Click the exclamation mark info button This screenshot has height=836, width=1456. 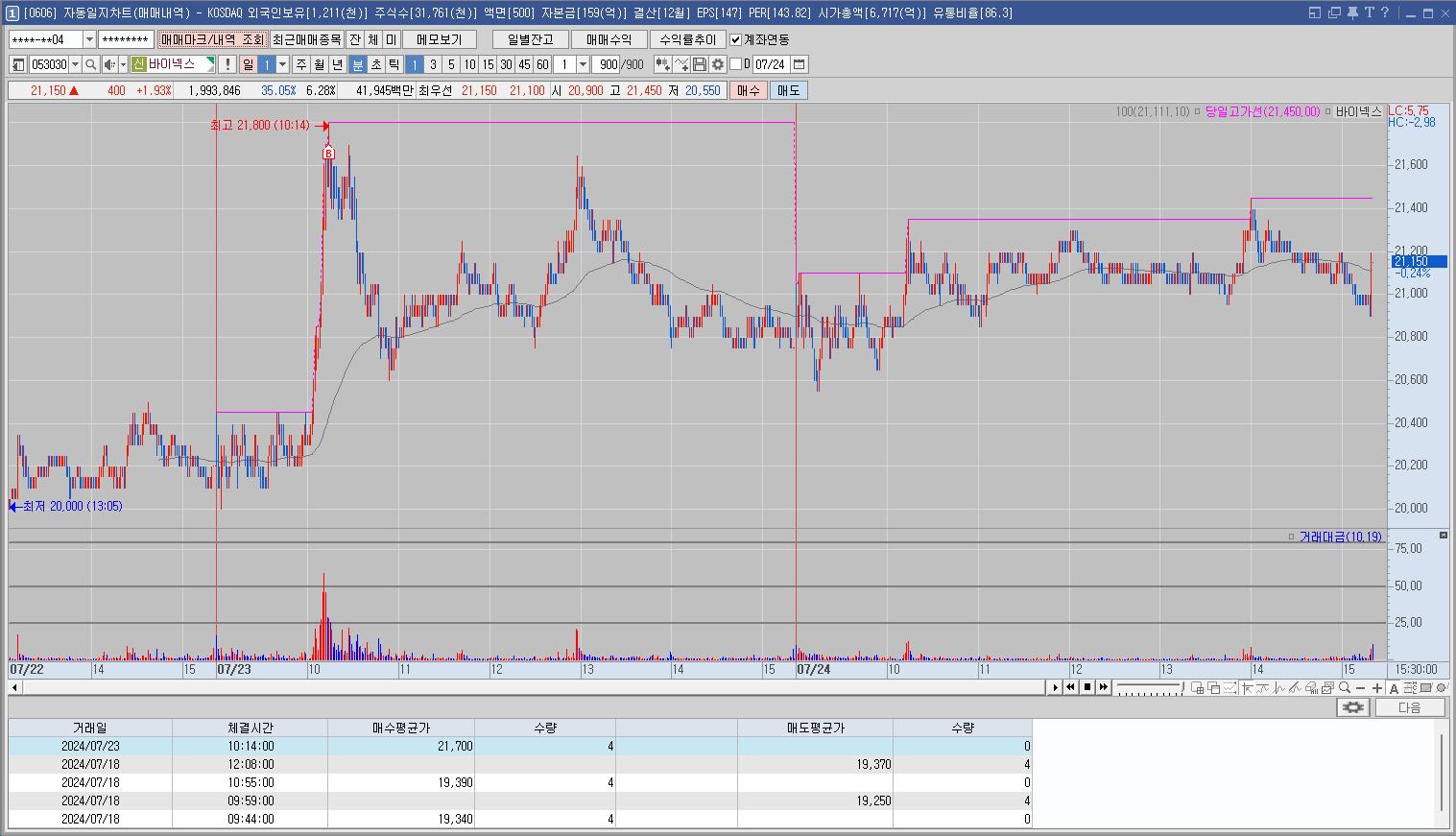[x=227, y=64]
